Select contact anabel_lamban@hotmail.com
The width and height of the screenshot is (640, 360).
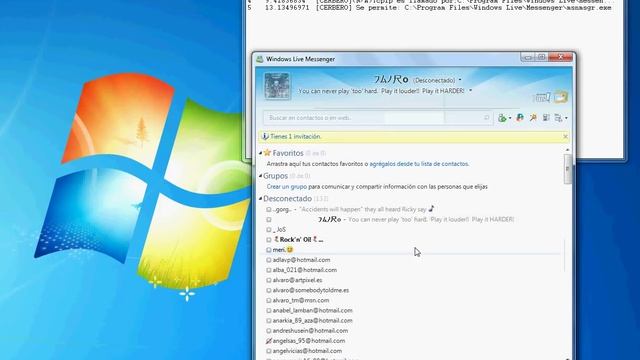tap(312, 310)
